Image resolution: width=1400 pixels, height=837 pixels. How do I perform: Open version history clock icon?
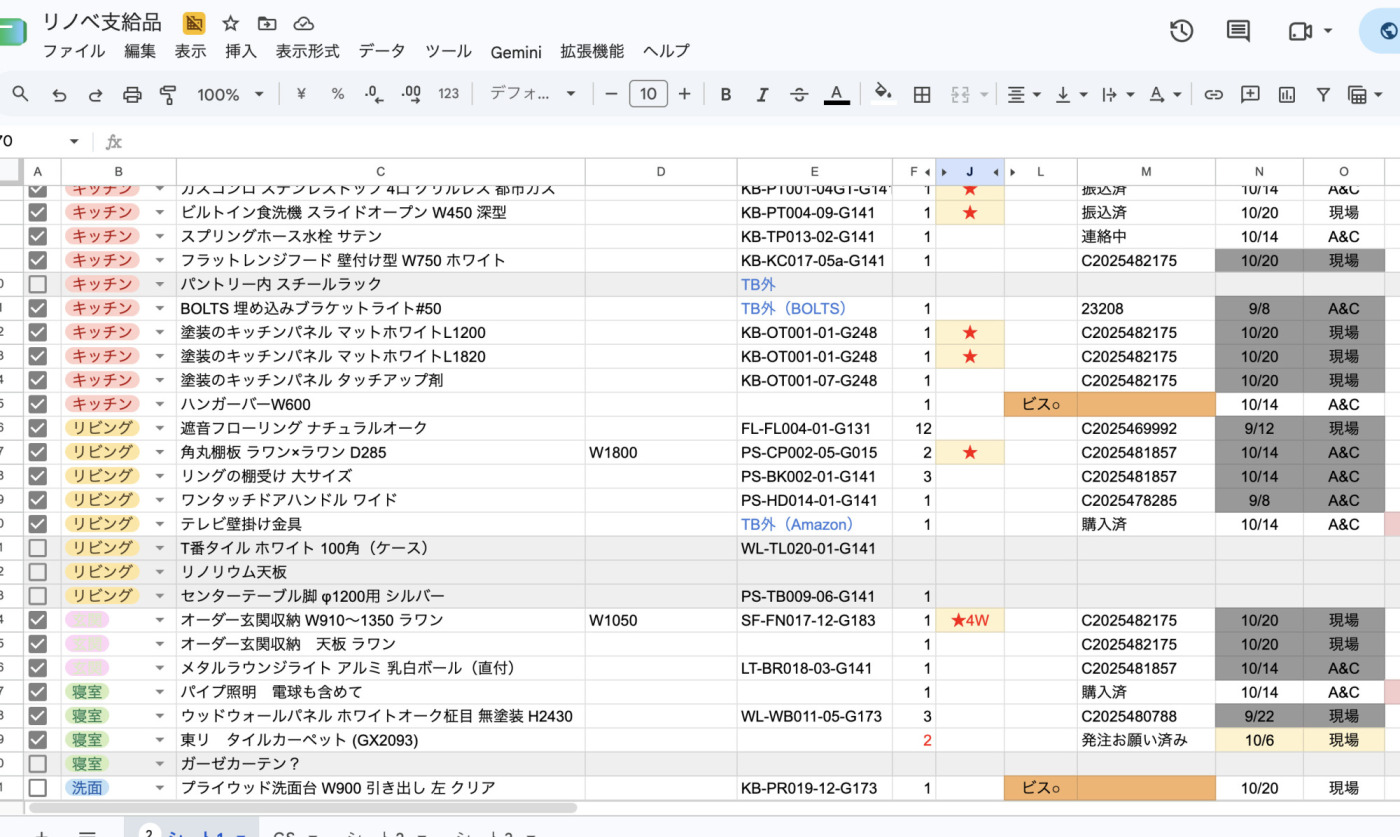pyautogui.click(x=1181, y=31)
